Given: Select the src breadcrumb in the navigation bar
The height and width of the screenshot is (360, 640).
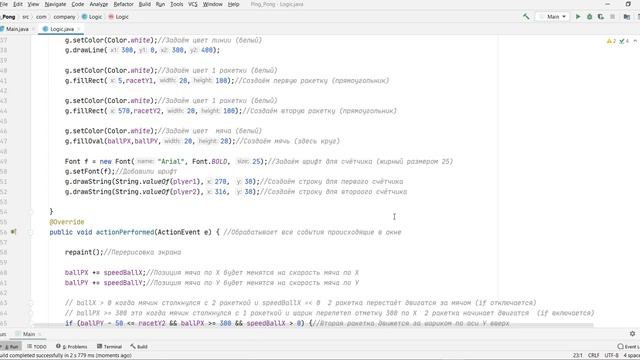Looking at the screenshot, I should click(25, 17).
